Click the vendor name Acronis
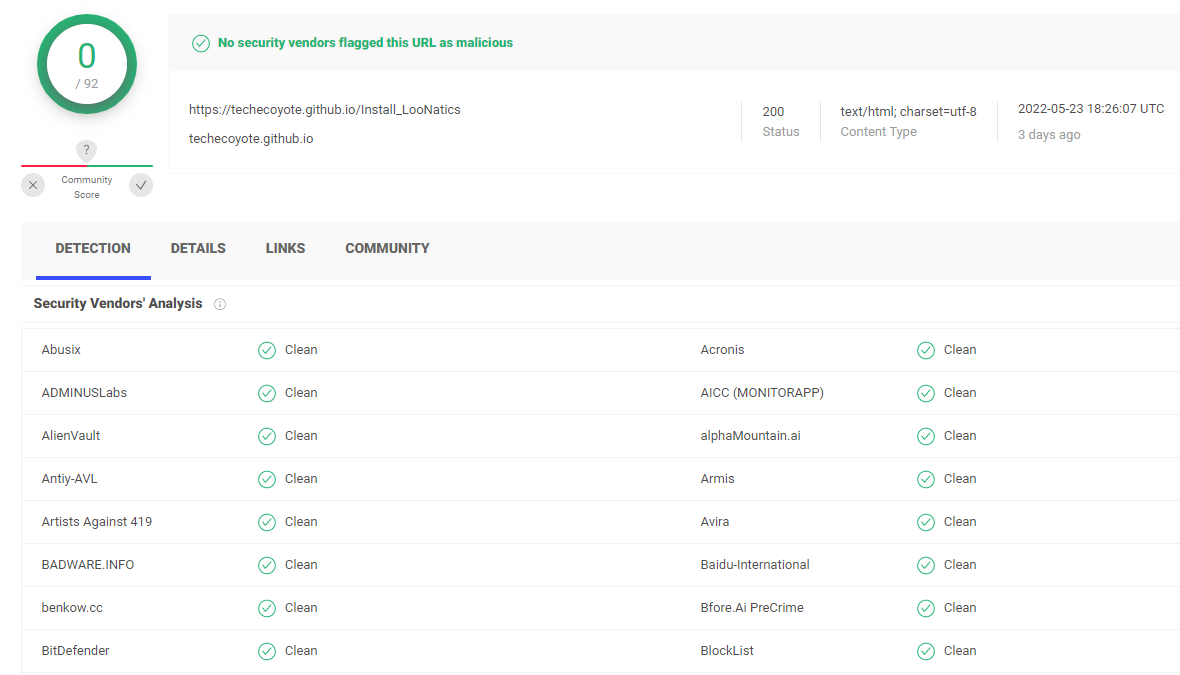1180x675 pixels. (722, 350)
